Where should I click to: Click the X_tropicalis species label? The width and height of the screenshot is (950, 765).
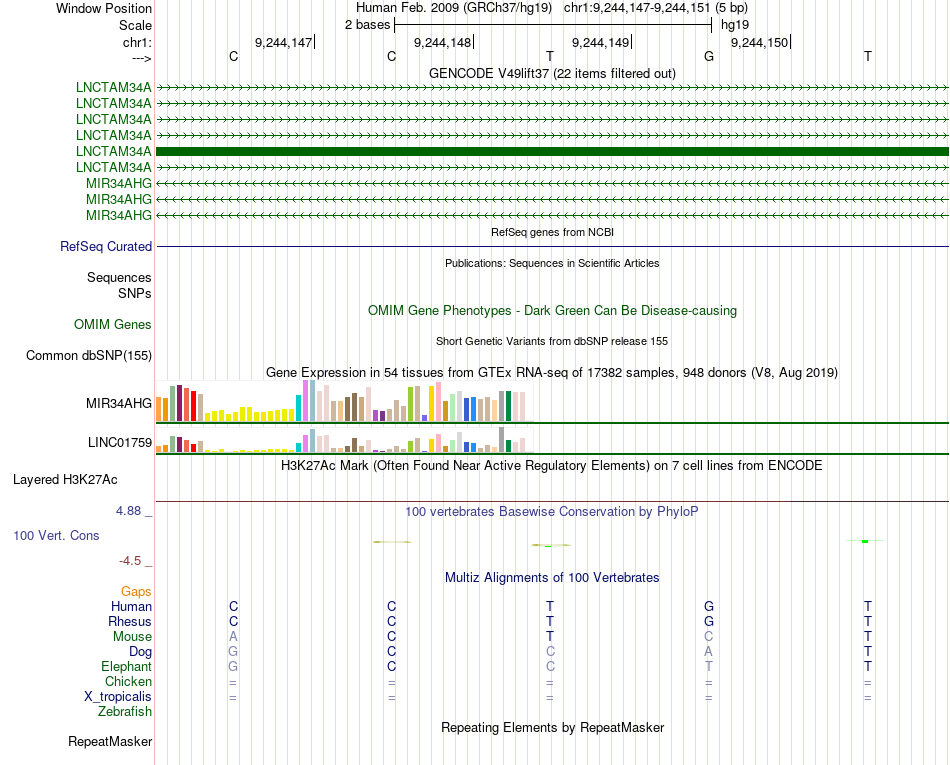pyautogui.click(x=118, y=697)
